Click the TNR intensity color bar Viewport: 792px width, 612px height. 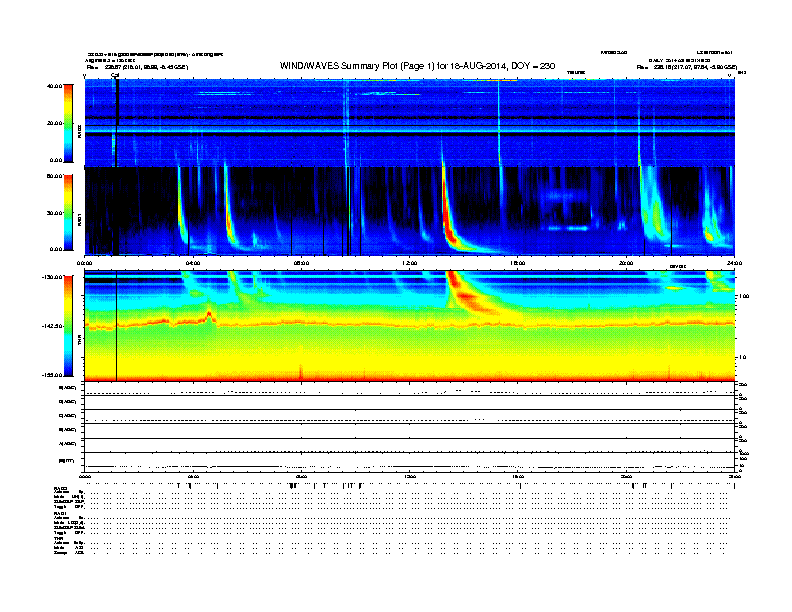point(68,326)
